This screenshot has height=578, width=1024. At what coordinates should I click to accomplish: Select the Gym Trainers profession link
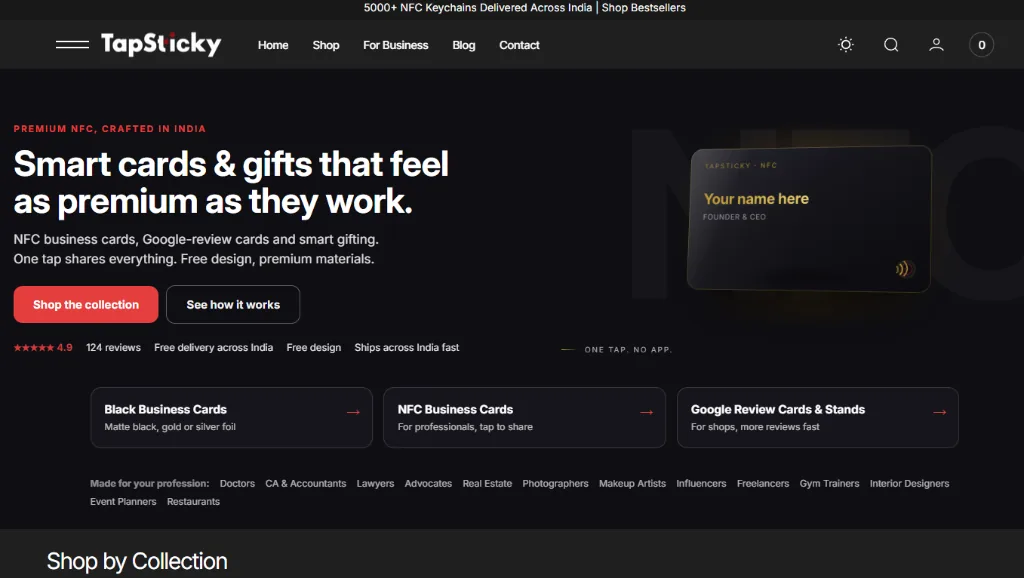[829, 483]
